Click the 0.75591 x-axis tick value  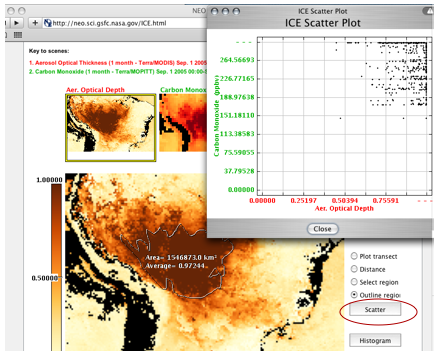tap(386, 200)
